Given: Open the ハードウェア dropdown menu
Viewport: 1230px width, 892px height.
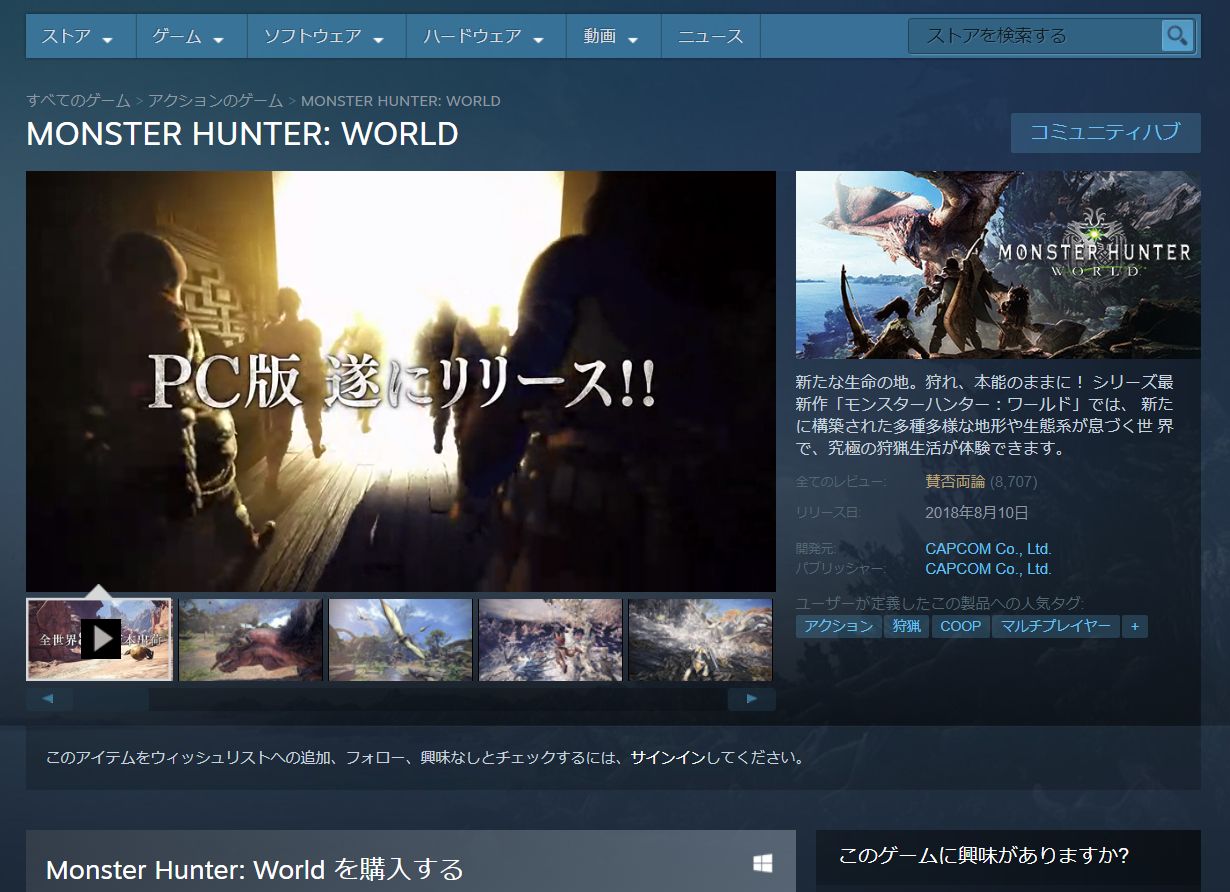Looking at the screenshot, I should click(x=485, y=37).
